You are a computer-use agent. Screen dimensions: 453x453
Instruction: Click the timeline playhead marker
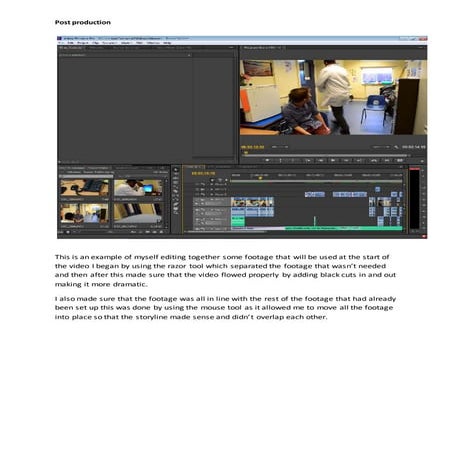[x=260, y=178]
